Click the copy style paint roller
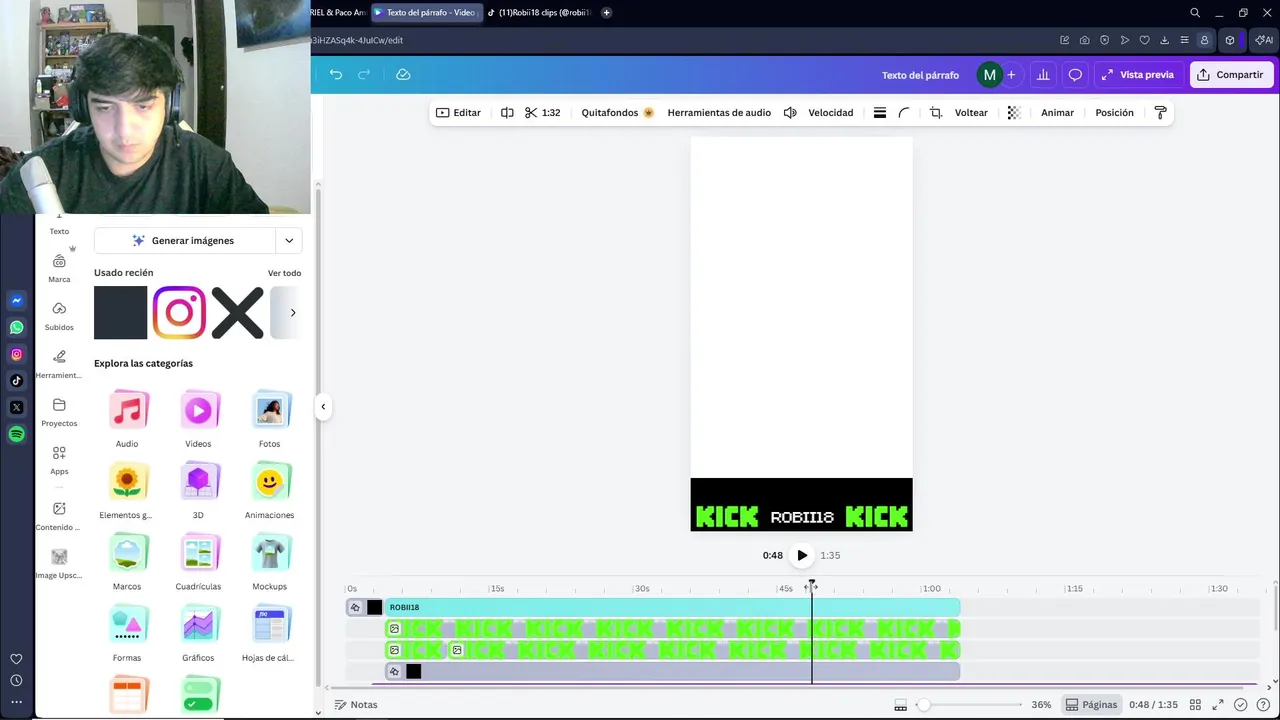This screenshot has width=1280, height=720. [1160, 113]
